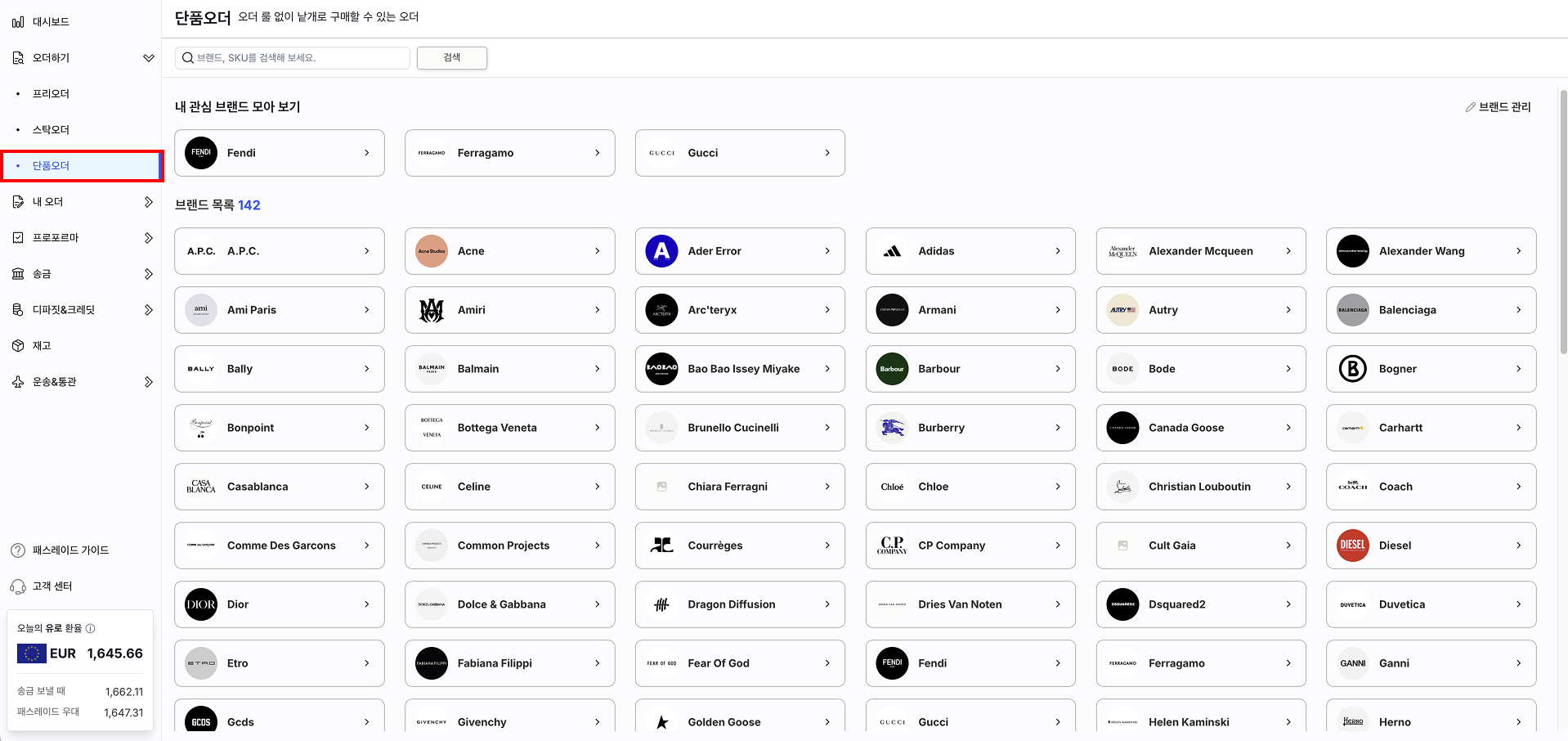Screen dimensions: 1568x741
Task: Expand the 프로포르마 submenu arrow
Action: [x=148, y=238]
